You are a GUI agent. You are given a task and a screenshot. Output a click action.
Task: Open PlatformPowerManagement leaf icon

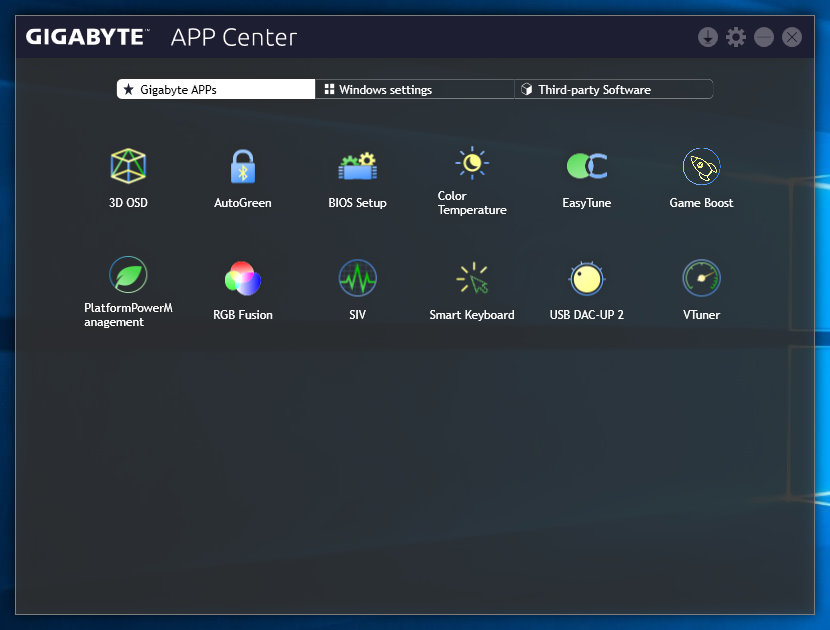coord(128,275)
